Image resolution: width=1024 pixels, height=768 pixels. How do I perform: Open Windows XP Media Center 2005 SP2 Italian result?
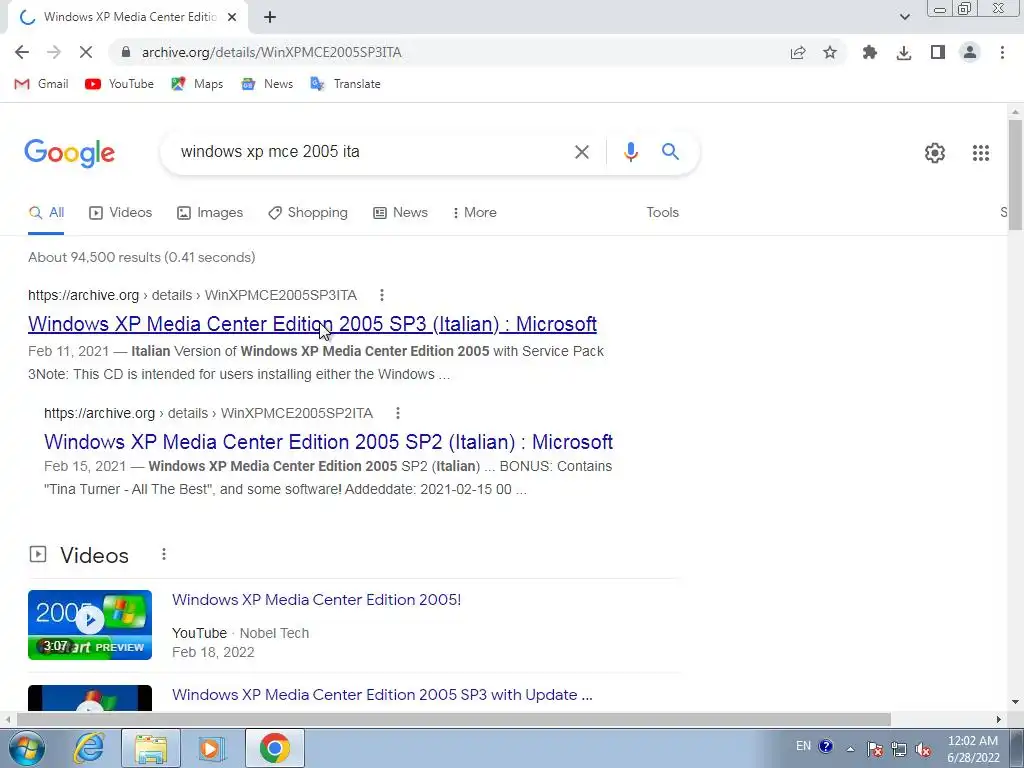point(328,442)
